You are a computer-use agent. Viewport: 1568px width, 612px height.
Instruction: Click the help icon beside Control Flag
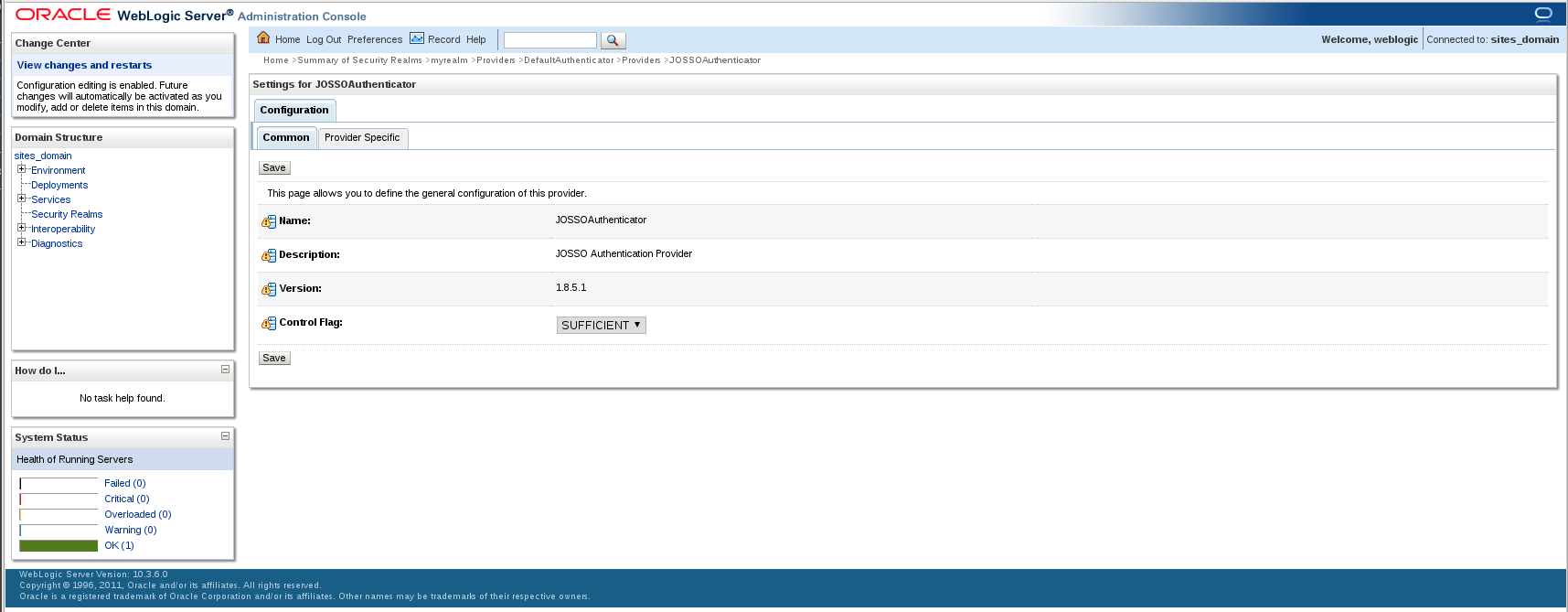tap(269, 323)
